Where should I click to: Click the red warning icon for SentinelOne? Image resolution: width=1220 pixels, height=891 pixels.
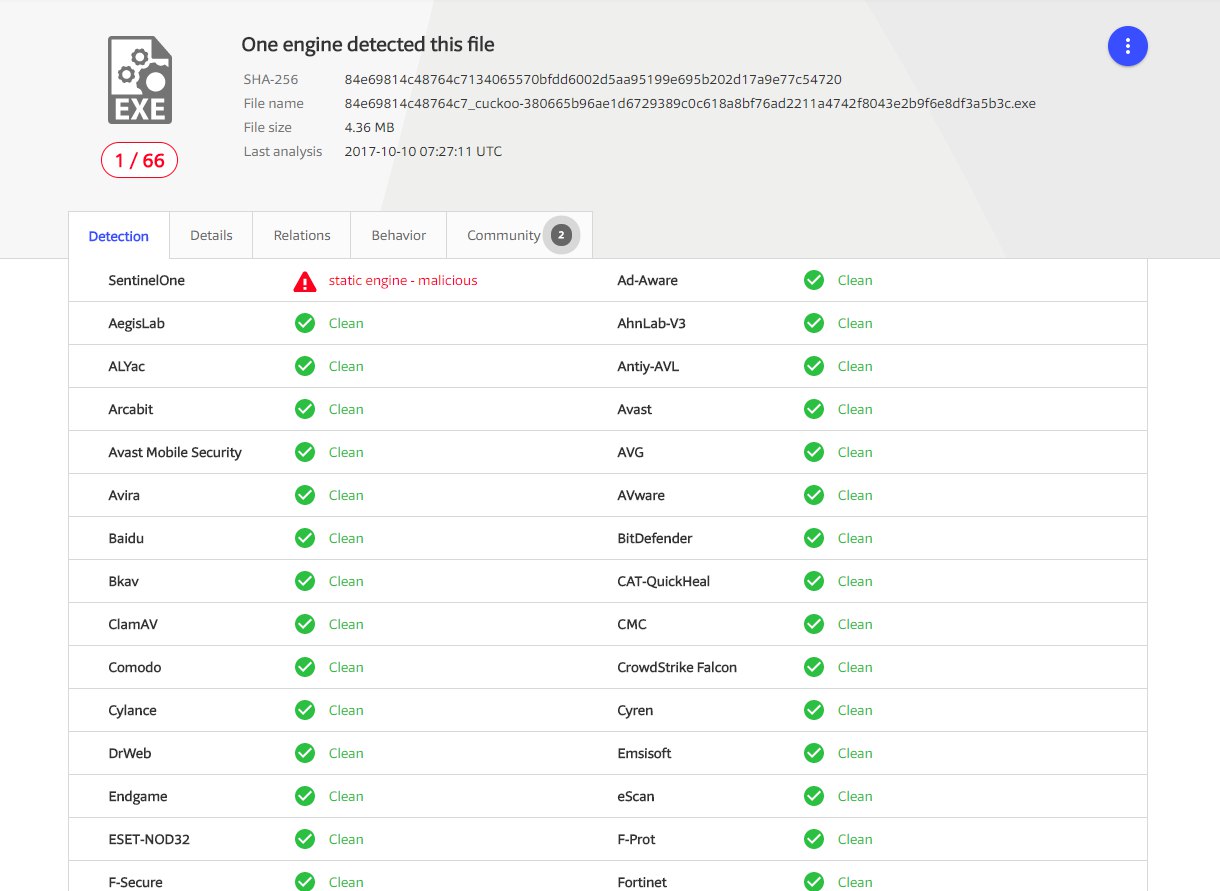coord(305,281)
